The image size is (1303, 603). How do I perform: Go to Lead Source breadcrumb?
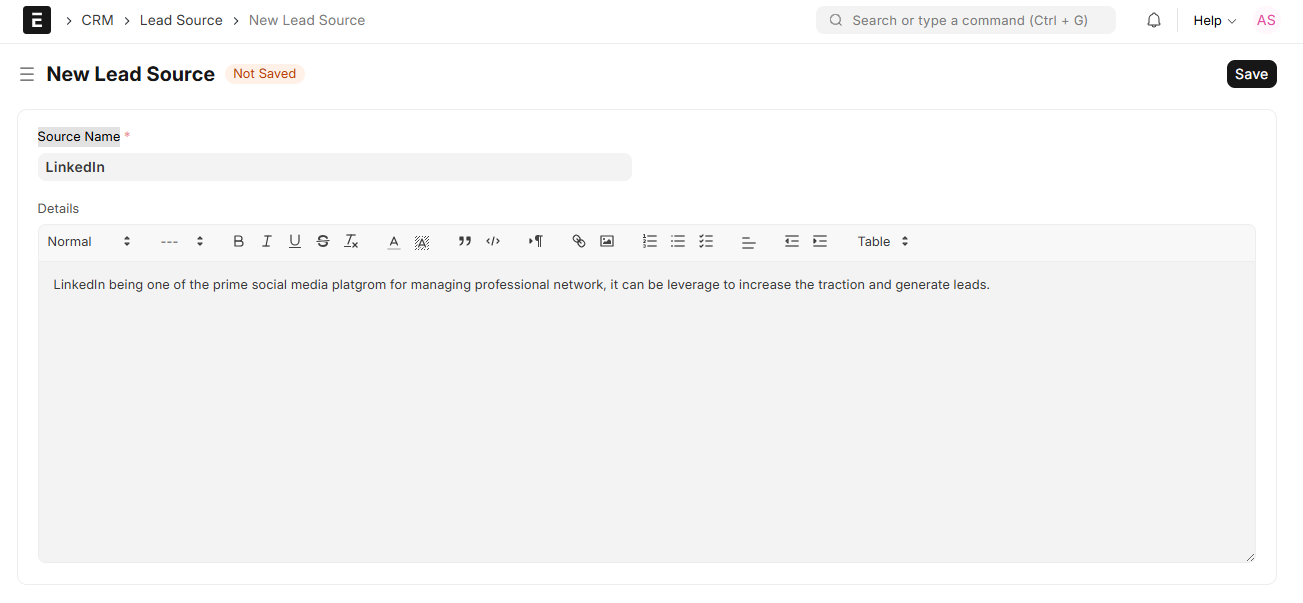tap(181, 20)
